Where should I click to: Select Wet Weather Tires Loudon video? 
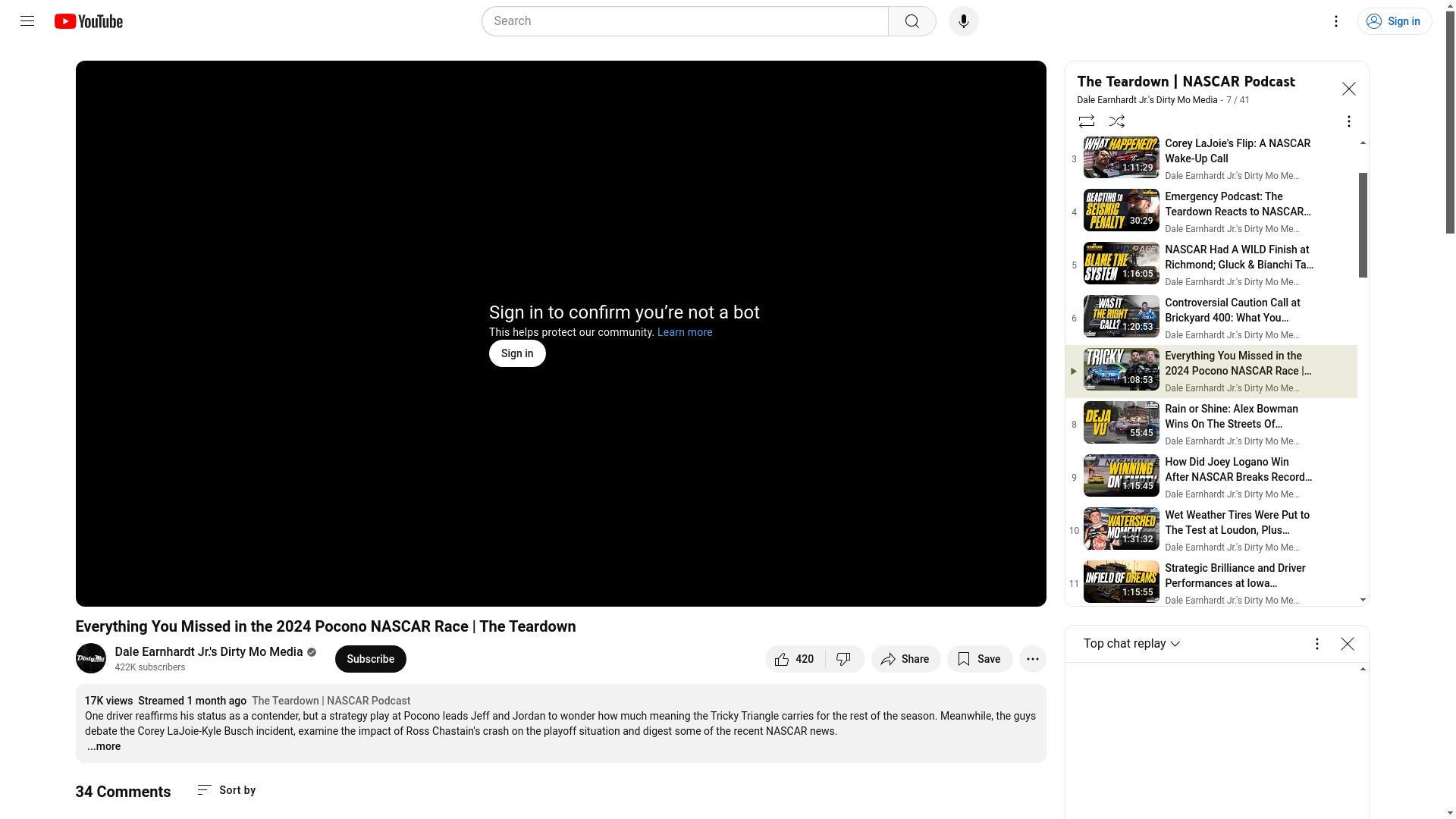tap(1211, 530)
